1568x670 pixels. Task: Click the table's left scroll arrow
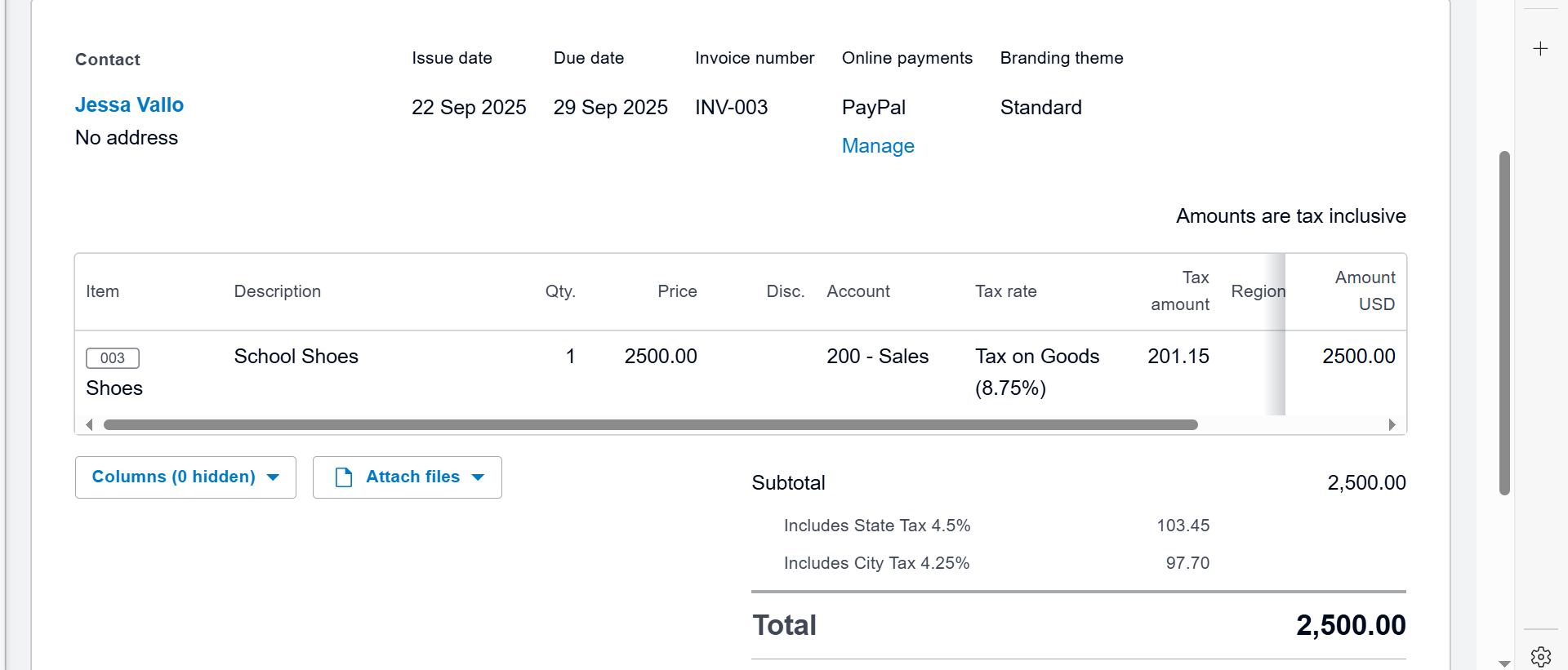[89, 424]
